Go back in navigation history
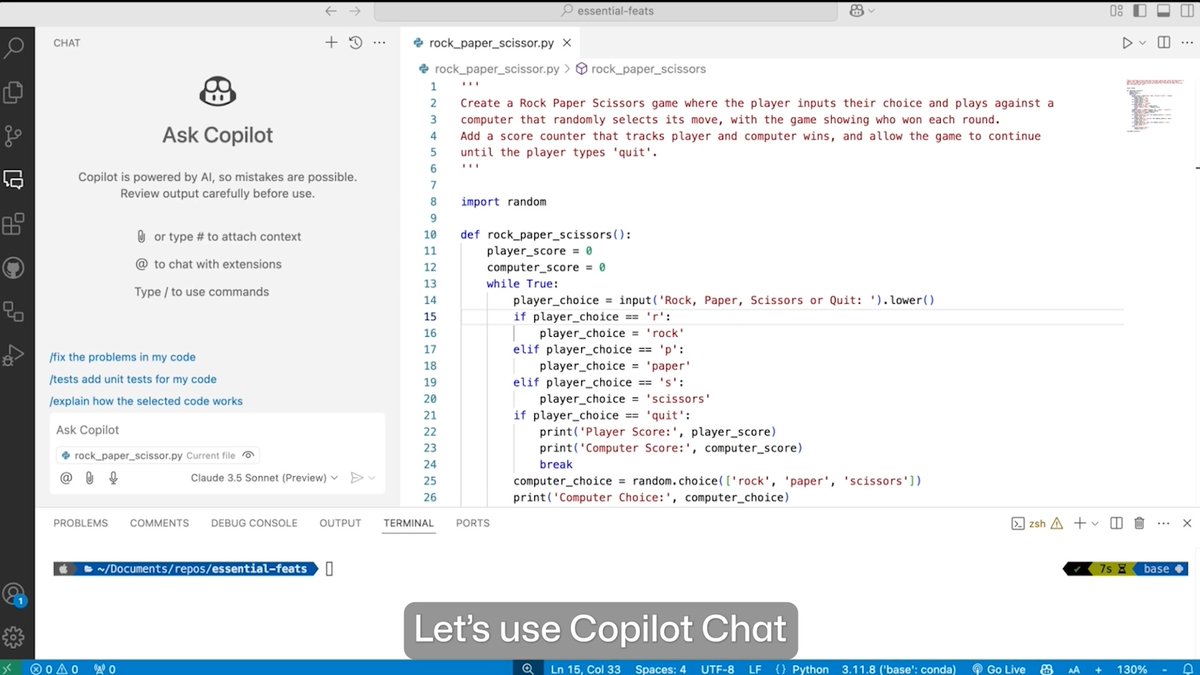 click(331, 11)
